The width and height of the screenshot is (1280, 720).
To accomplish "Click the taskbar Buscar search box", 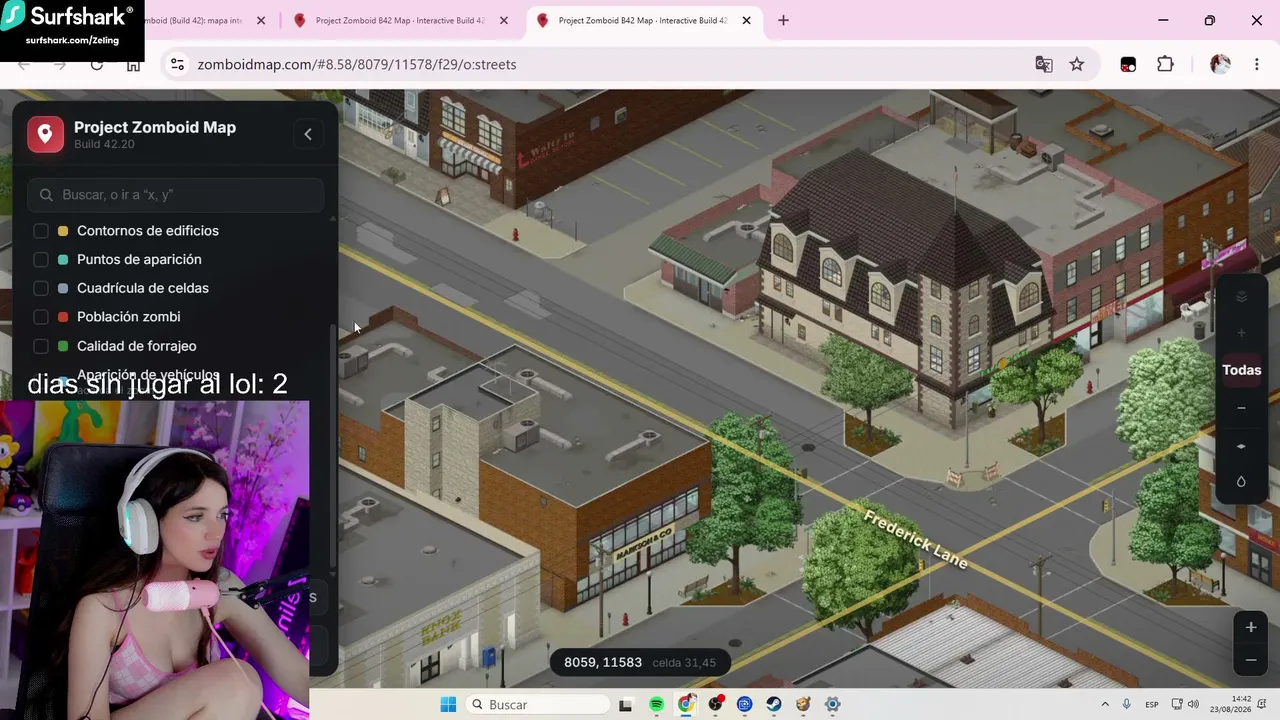I will pyautogui.click(x=538, y=704).
